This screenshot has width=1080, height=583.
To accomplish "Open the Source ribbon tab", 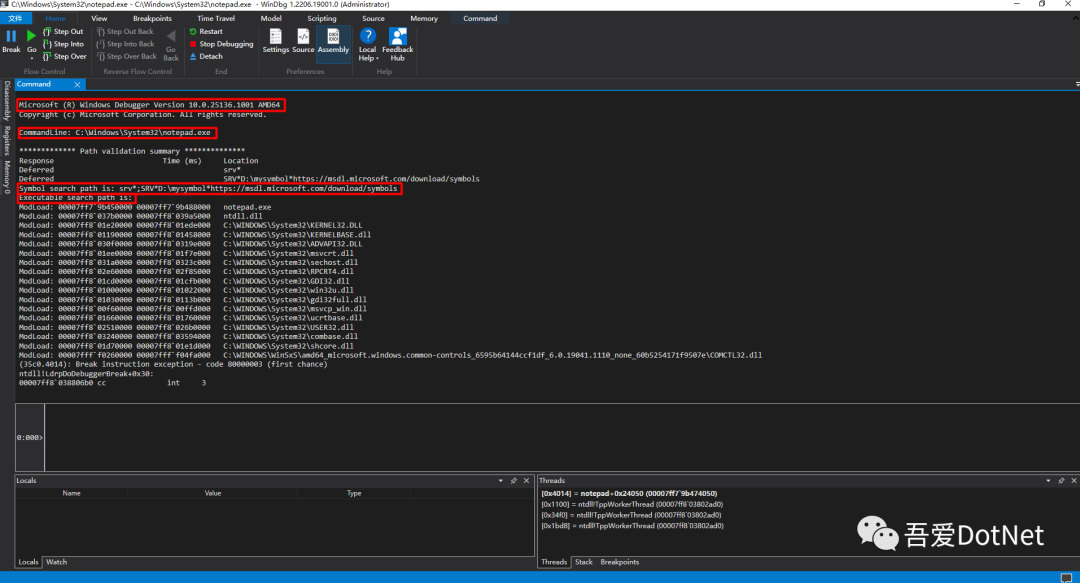I will 373,19.
